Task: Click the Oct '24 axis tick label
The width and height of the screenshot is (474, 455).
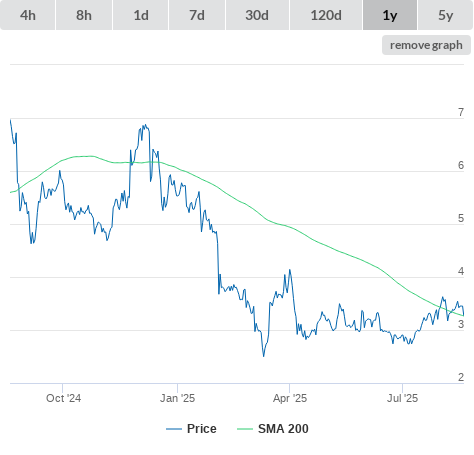Action: (63, 398)
